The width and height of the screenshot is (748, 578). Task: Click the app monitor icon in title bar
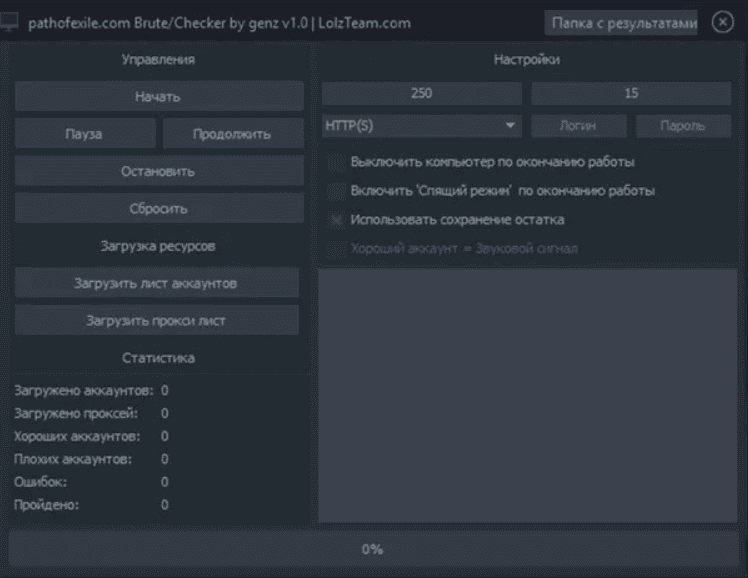point(9,22)
